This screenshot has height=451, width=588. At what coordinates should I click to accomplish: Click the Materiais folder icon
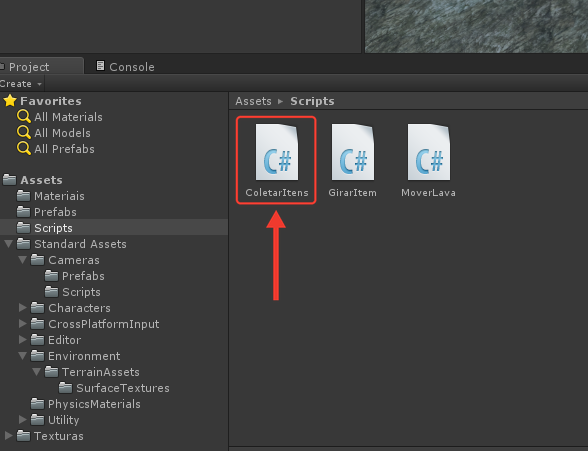[x=24, y=196]
